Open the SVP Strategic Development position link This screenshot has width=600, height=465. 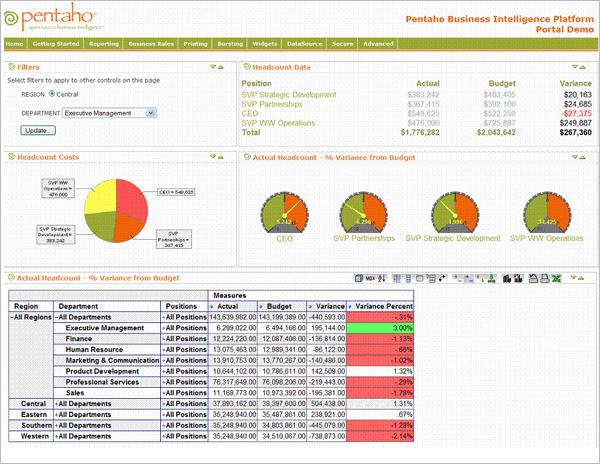click(289, 95)
